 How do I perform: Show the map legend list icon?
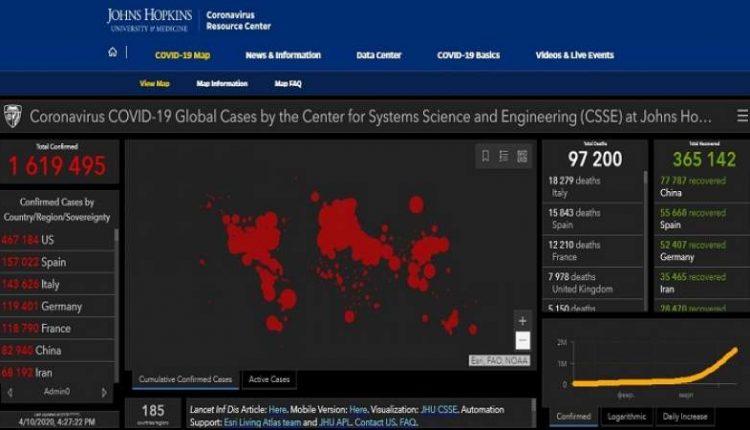[x=504, y=156]
